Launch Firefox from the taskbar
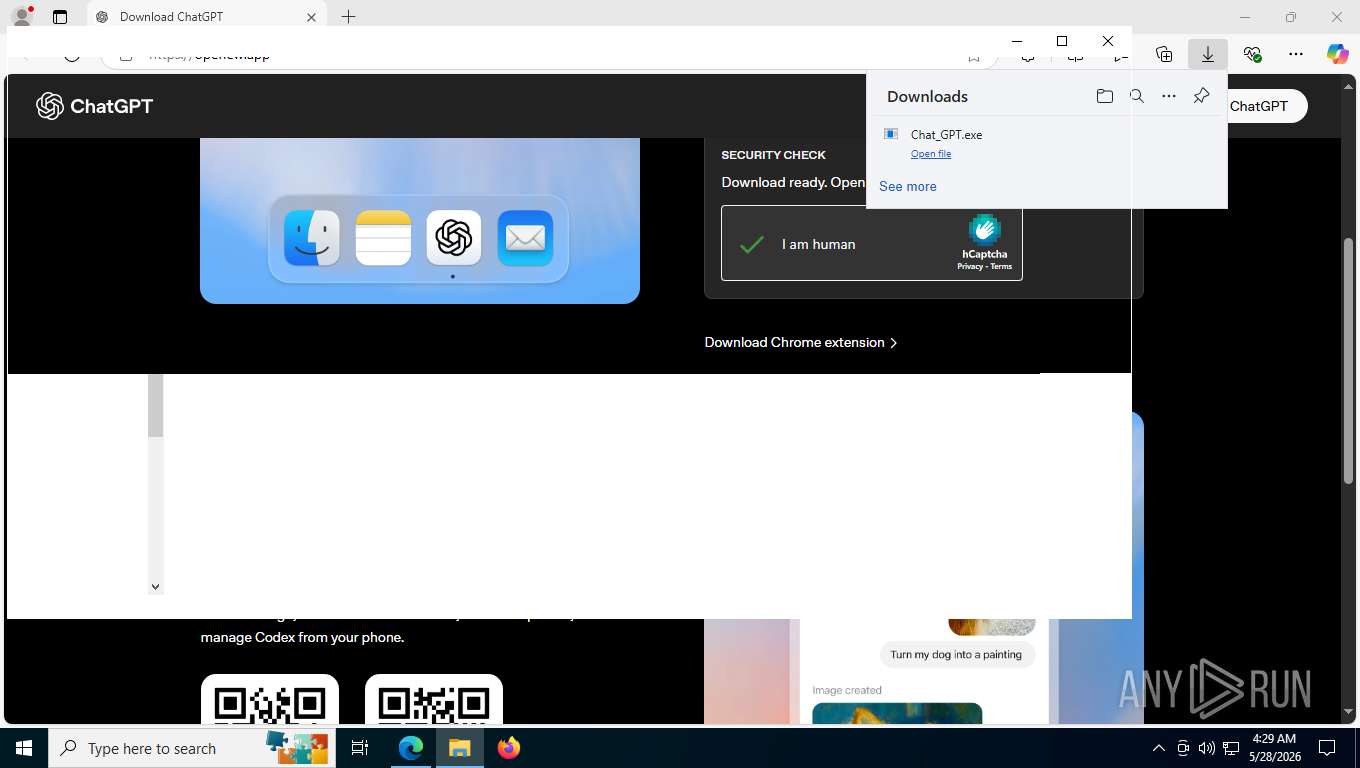1360x768 pixels. [x=508, y=748]
